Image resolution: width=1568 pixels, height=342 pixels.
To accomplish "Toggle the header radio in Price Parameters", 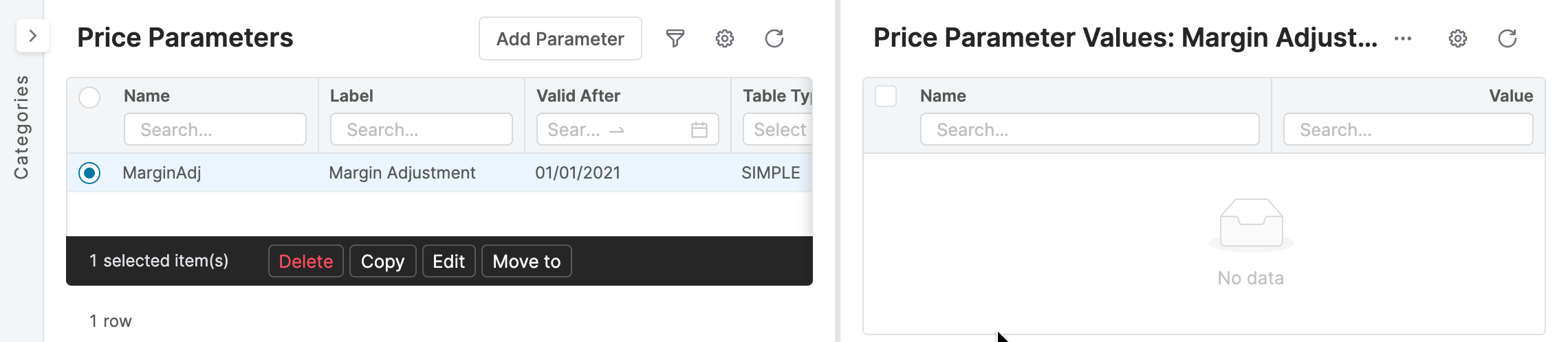I will point(89,98).
